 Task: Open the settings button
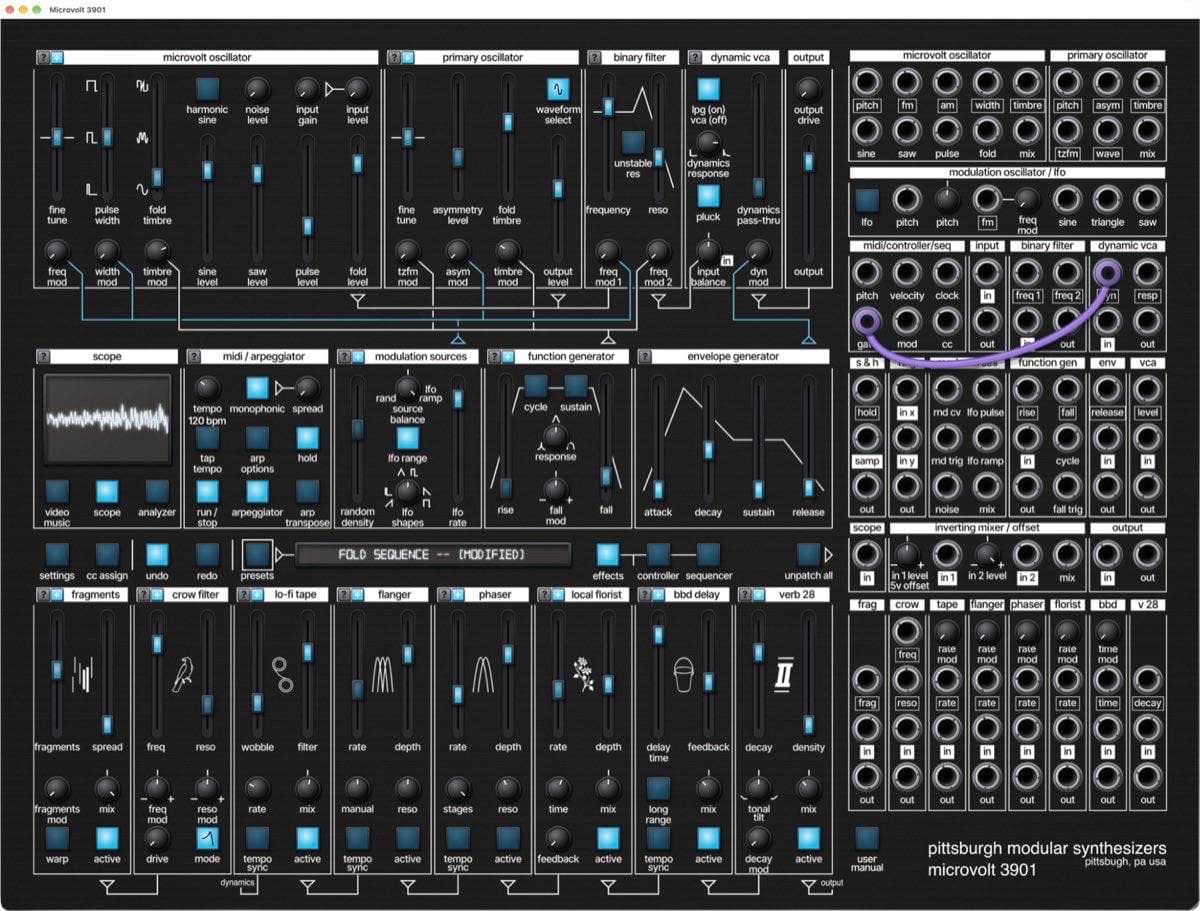pos(57,554)
